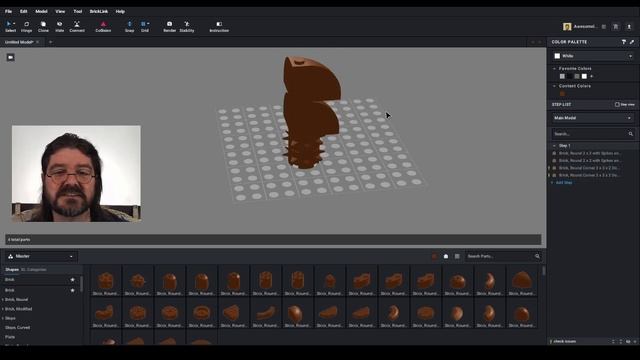The height and width of the screenshot is (360, 640).
Task: Click the grid view icon in parts palette
Action: pyautogui.click(x=457, y=256)
